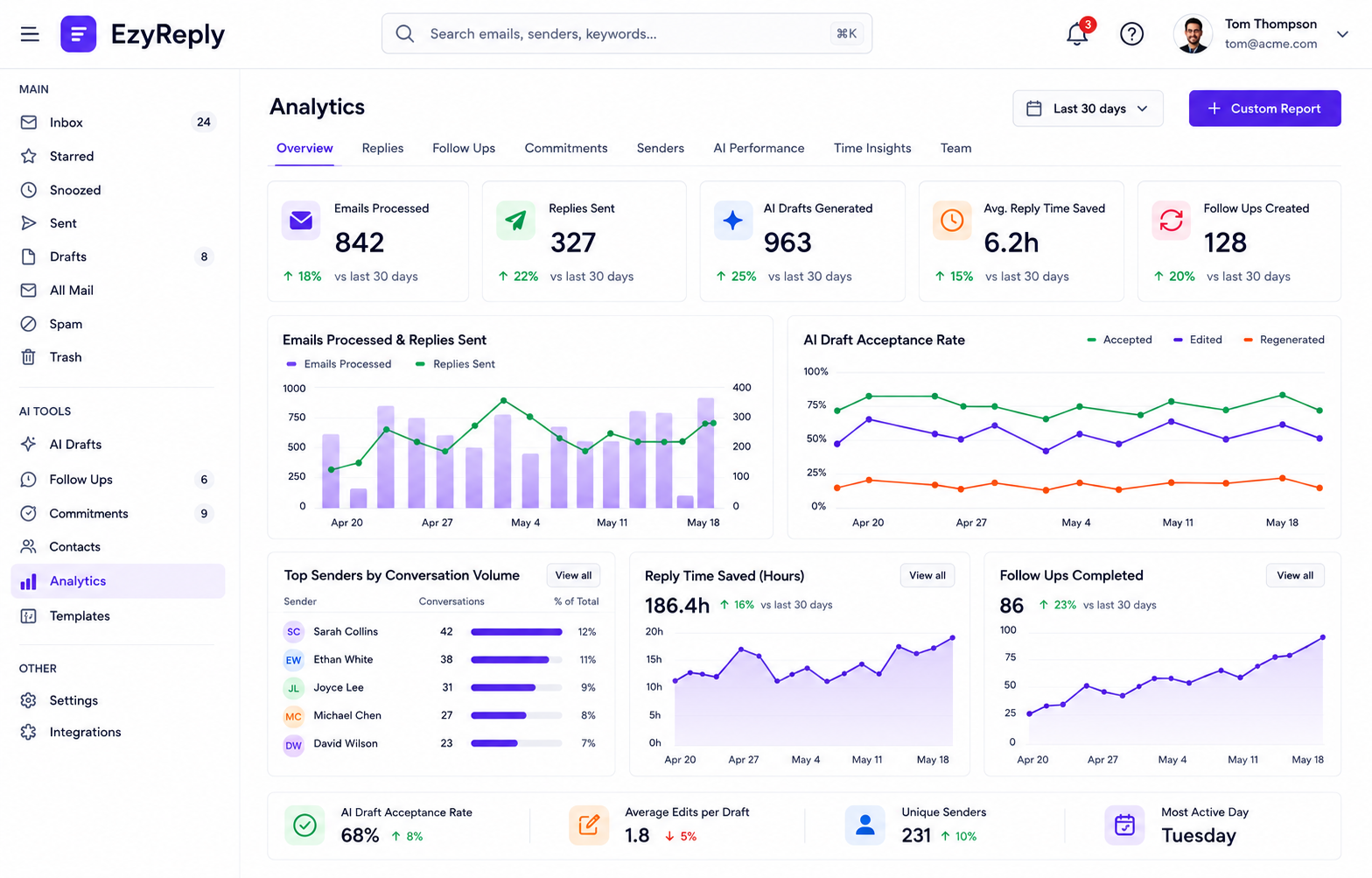Select the David Wilson sender row
Viewport: 1372px width, 878px height.
coord(440,743)
